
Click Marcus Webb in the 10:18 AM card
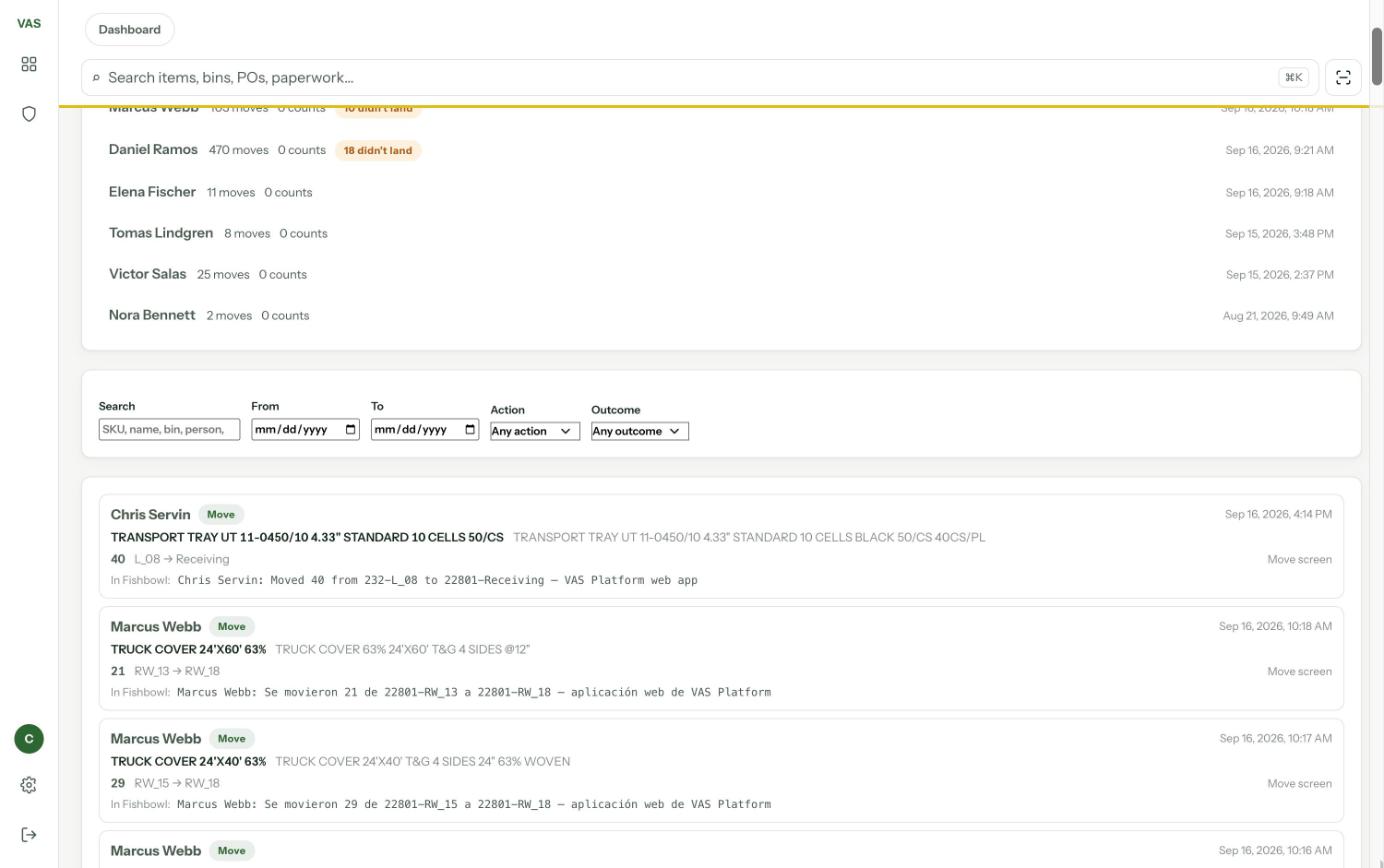click(x=156, y=626)
